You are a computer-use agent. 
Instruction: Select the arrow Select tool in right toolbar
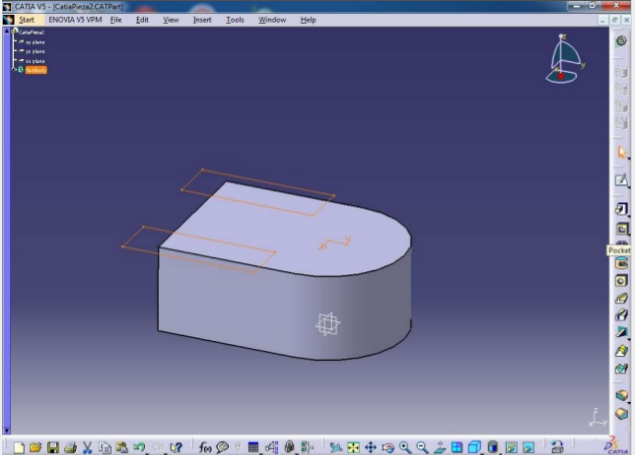pyautogui.click(x=622, y=153)
